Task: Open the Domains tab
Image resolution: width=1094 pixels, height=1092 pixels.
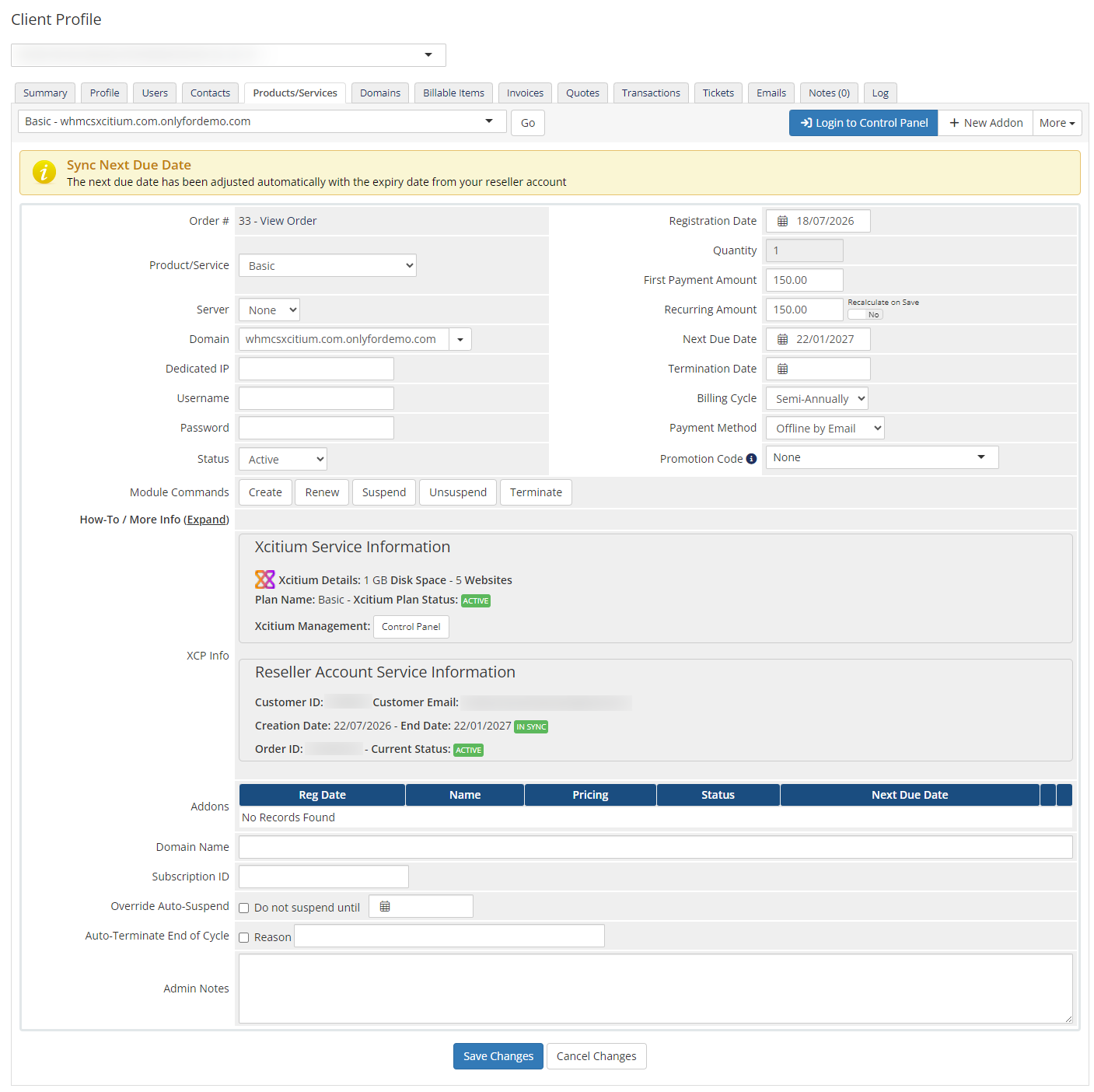Action: [380, 93]
